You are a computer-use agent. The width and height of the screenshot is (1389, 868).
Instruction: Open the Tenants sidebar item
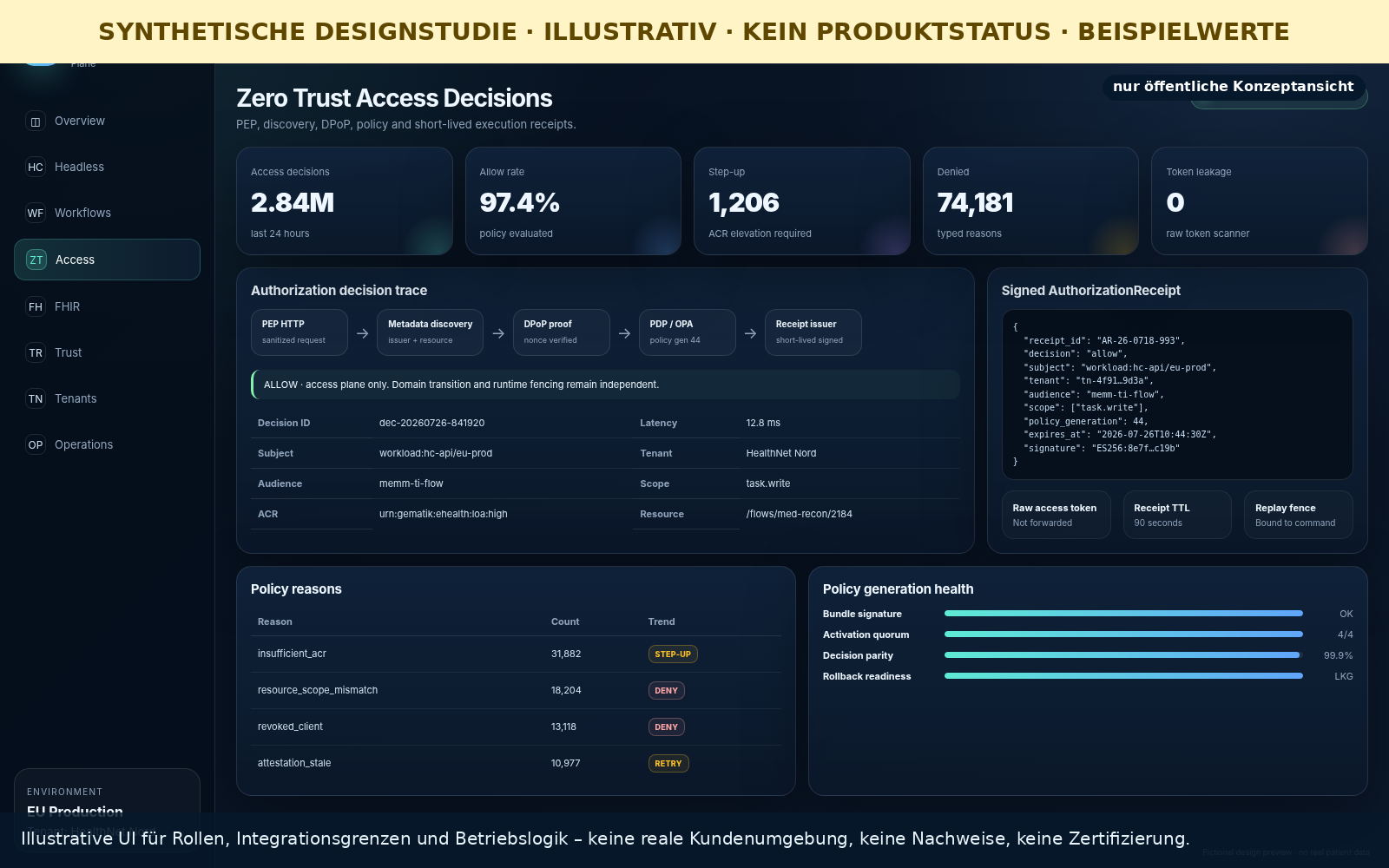[x=107, y=398]
